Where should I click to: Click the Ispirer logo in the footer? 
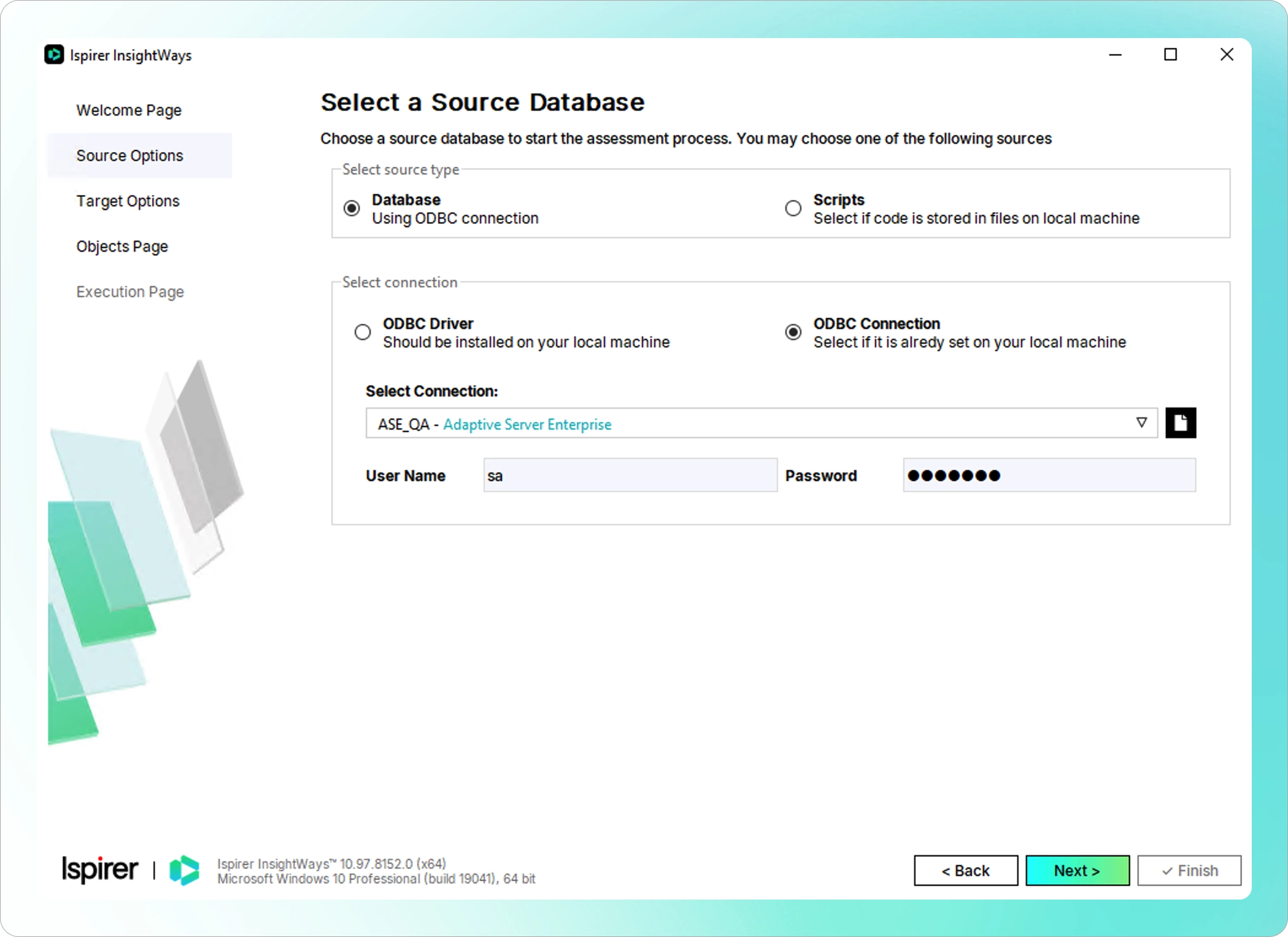100,870
